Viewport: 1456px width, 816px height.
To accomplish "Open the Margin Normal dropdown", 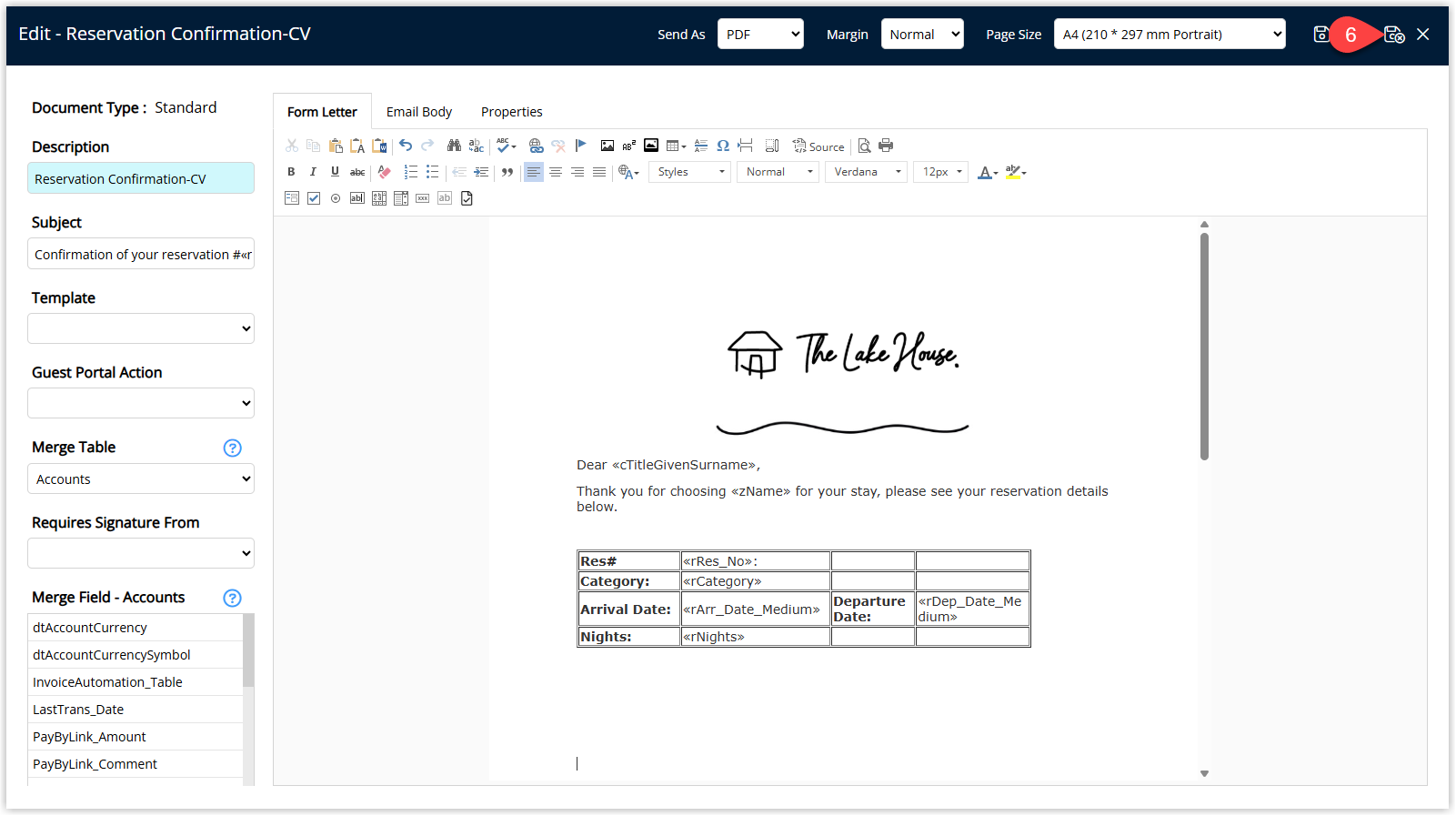I will [x=922, y=35].
